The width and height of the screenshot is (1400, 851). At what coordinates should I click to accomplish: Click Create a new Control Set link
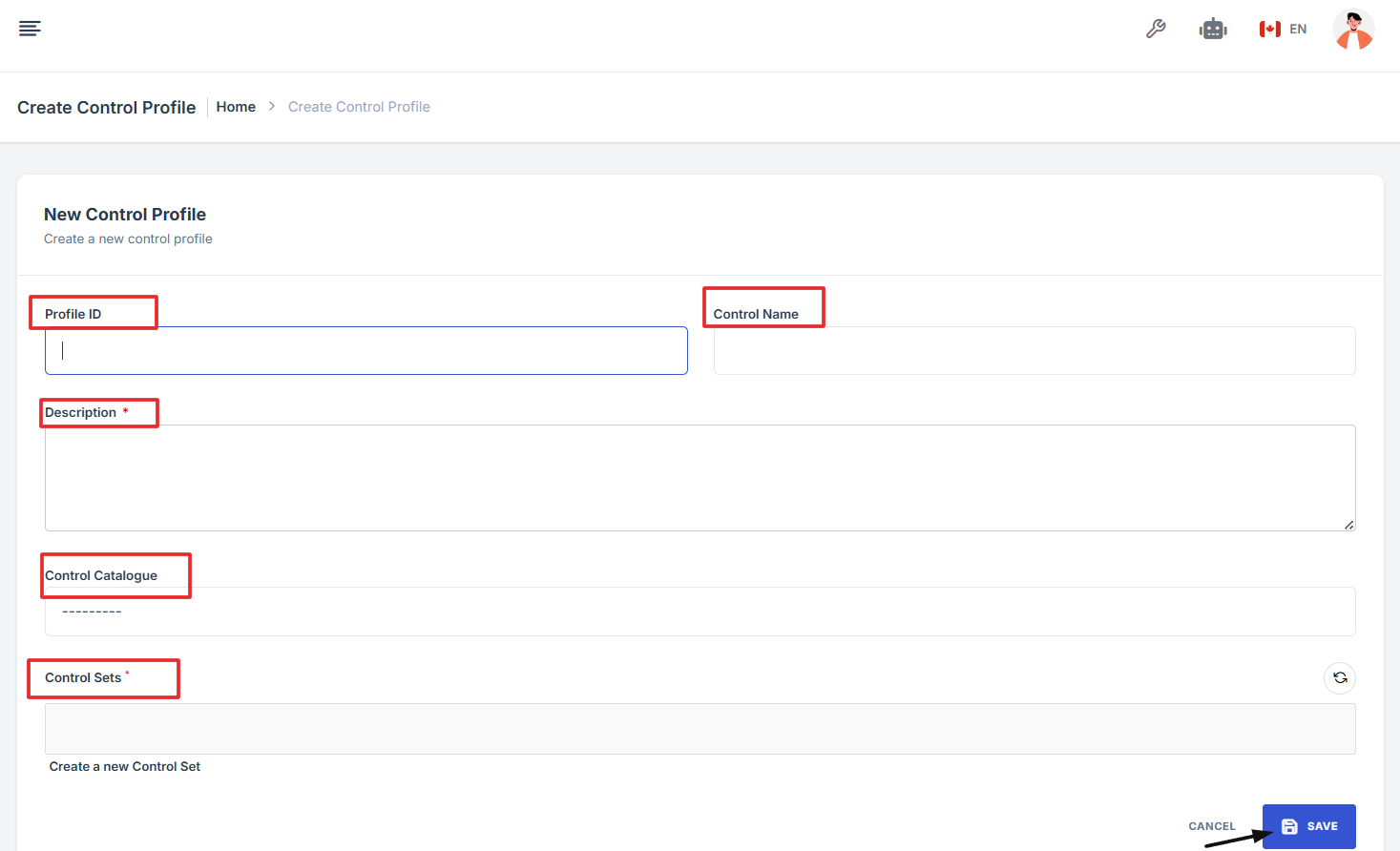125,767
